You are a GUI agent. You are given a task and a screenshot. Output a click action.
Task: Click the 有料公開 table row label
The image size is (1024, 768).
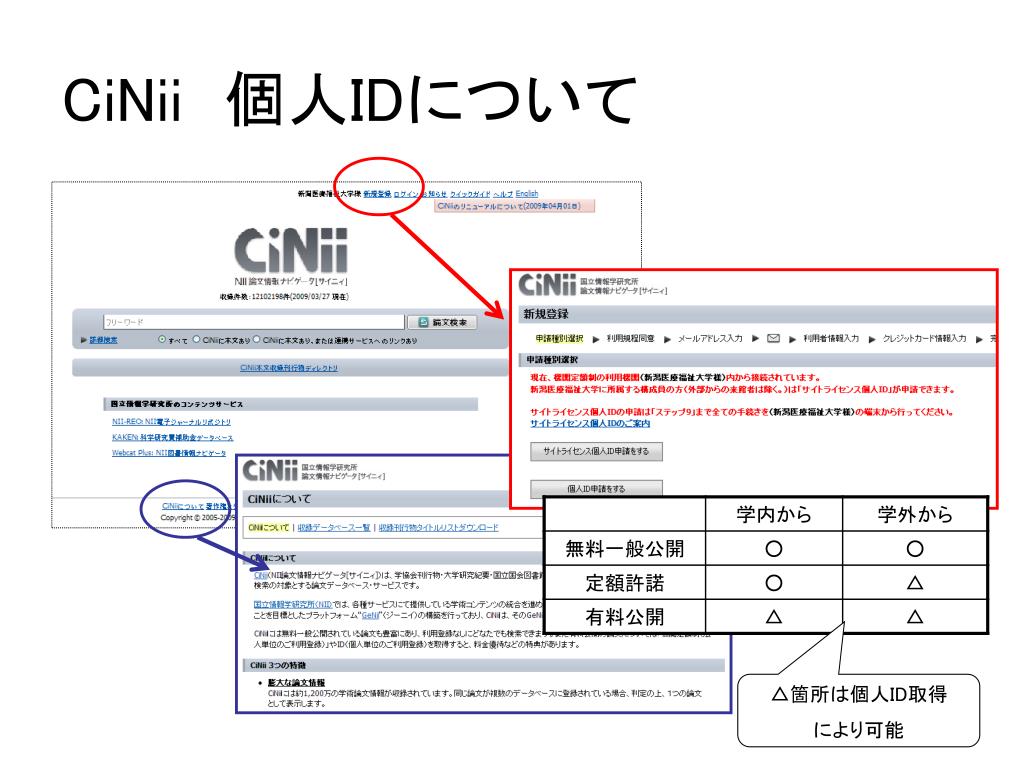[x=624, y=616]
